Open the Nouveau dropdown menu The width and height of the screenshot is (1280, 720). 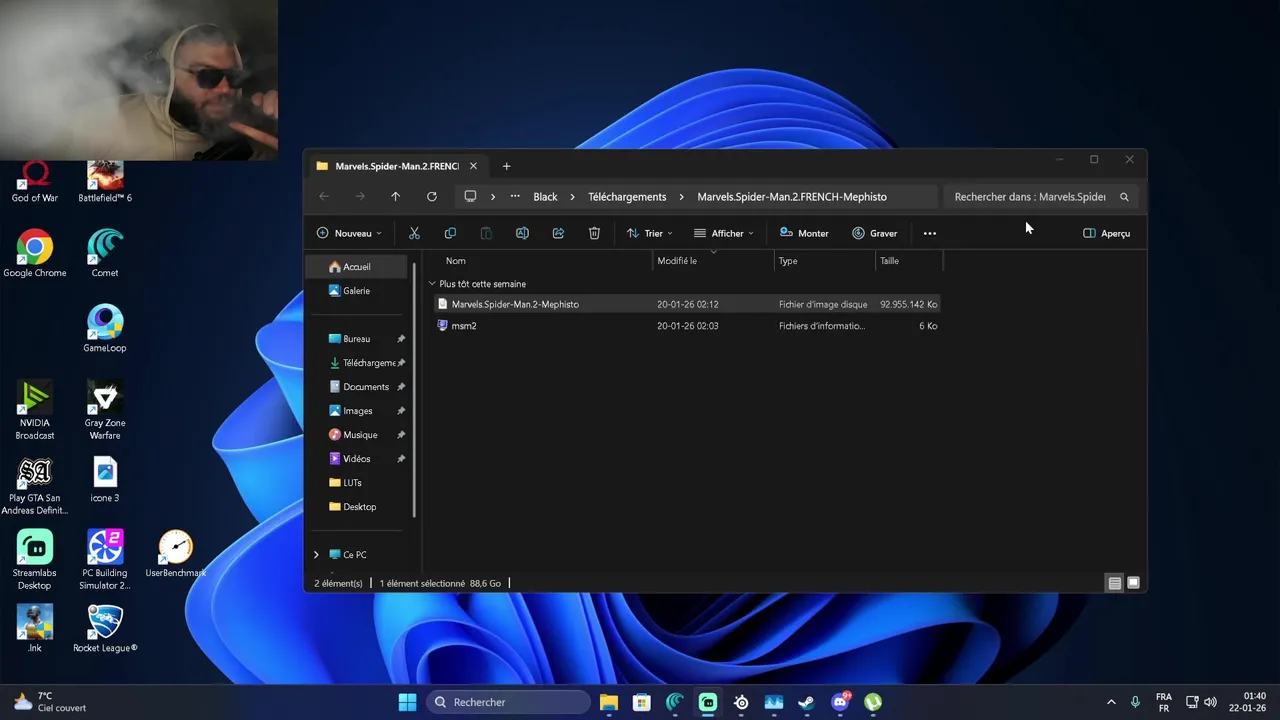pyautogui.click(x=349, y=233)
